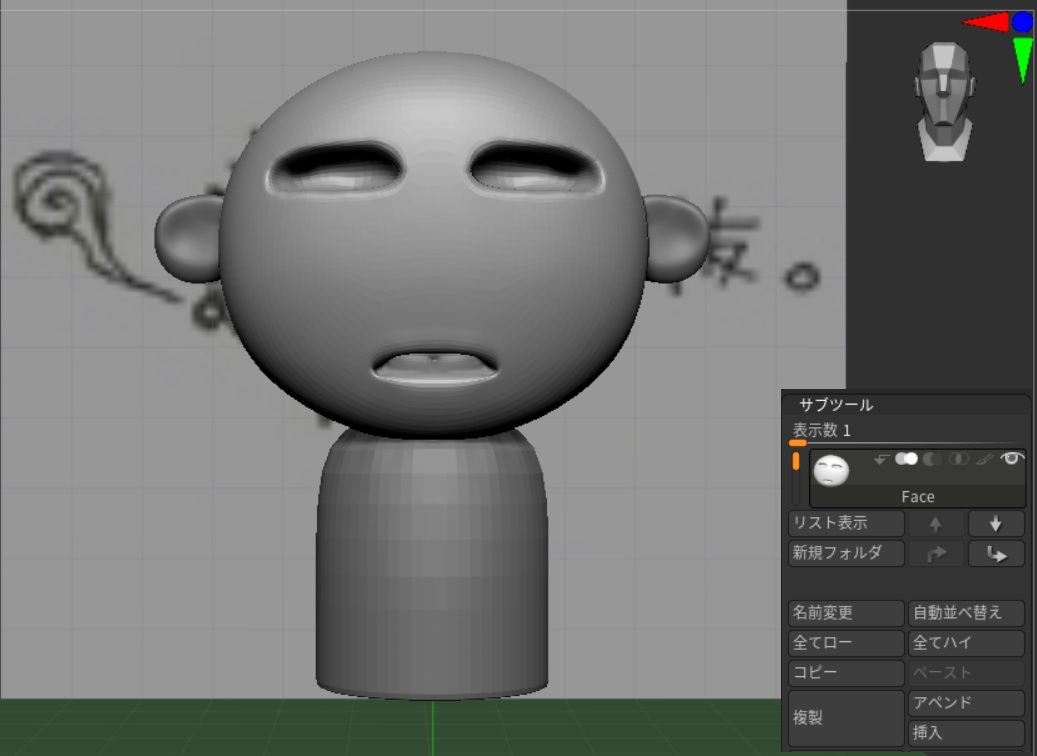The image size is (1037, 756).
Task: Move Face subtool down using the down arrow
Action: (x=994, y=522)
